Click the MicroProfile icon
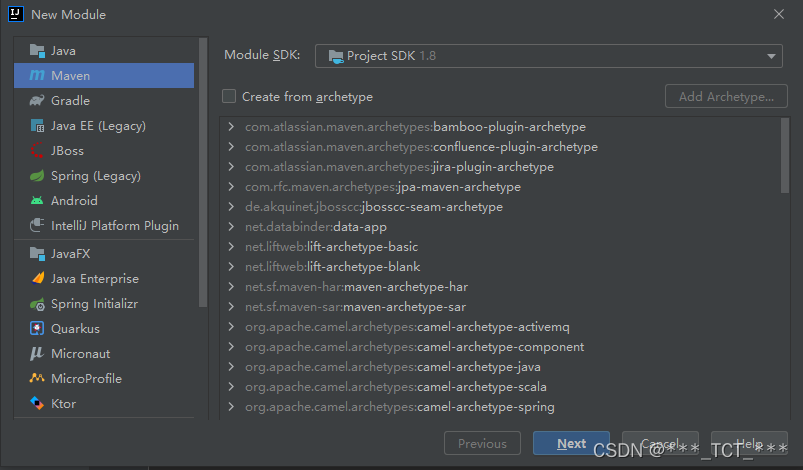Screen dimensions: 803x470 point(37,378)
